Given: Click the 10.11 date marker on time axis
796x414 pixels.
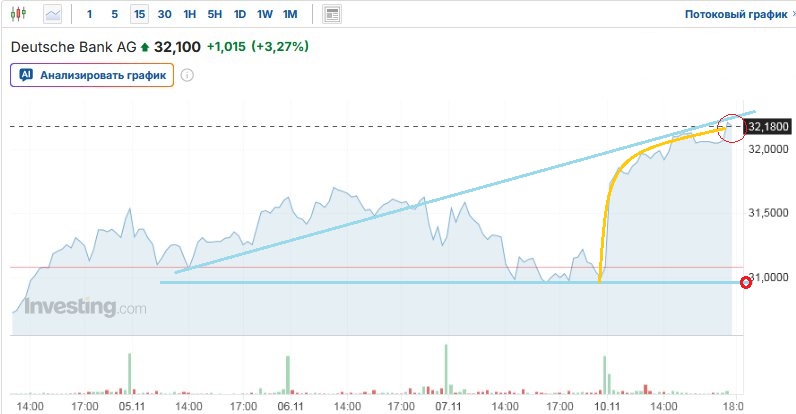Looking at the screenshot, I should [604, 407].
